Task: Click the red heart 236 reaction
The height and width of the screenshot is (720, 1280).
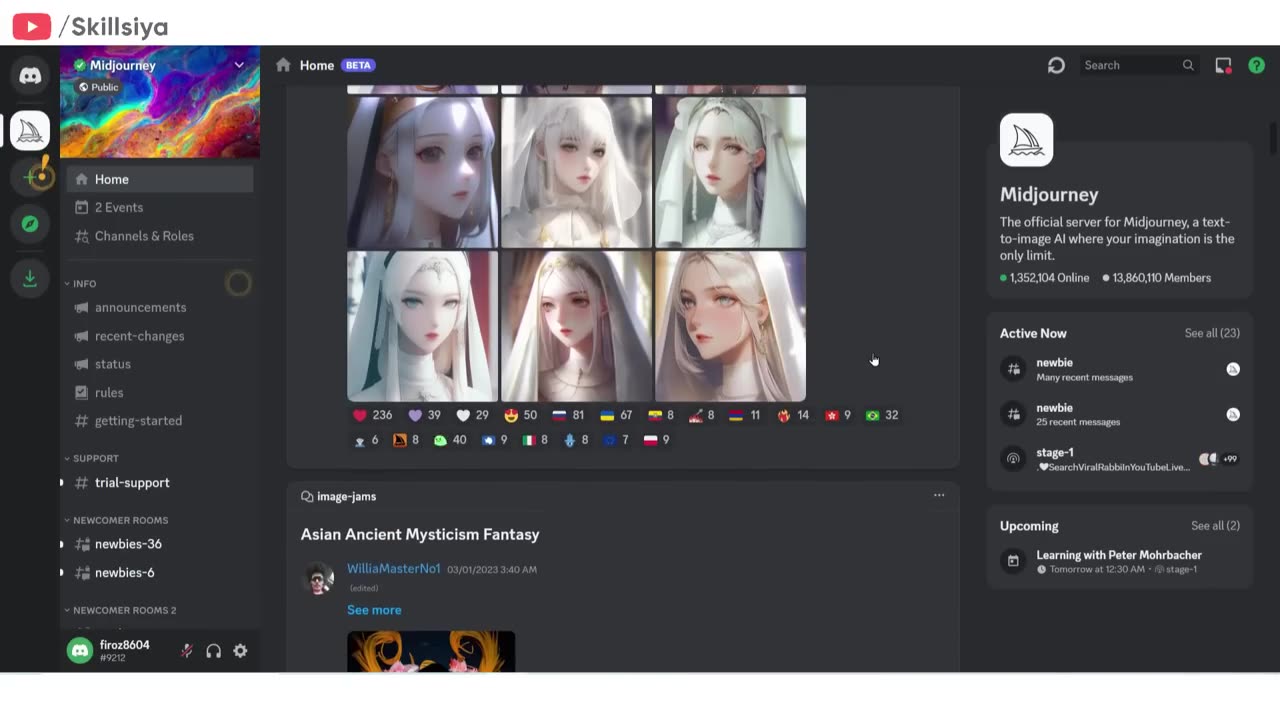Action: (x=372, y=415)
